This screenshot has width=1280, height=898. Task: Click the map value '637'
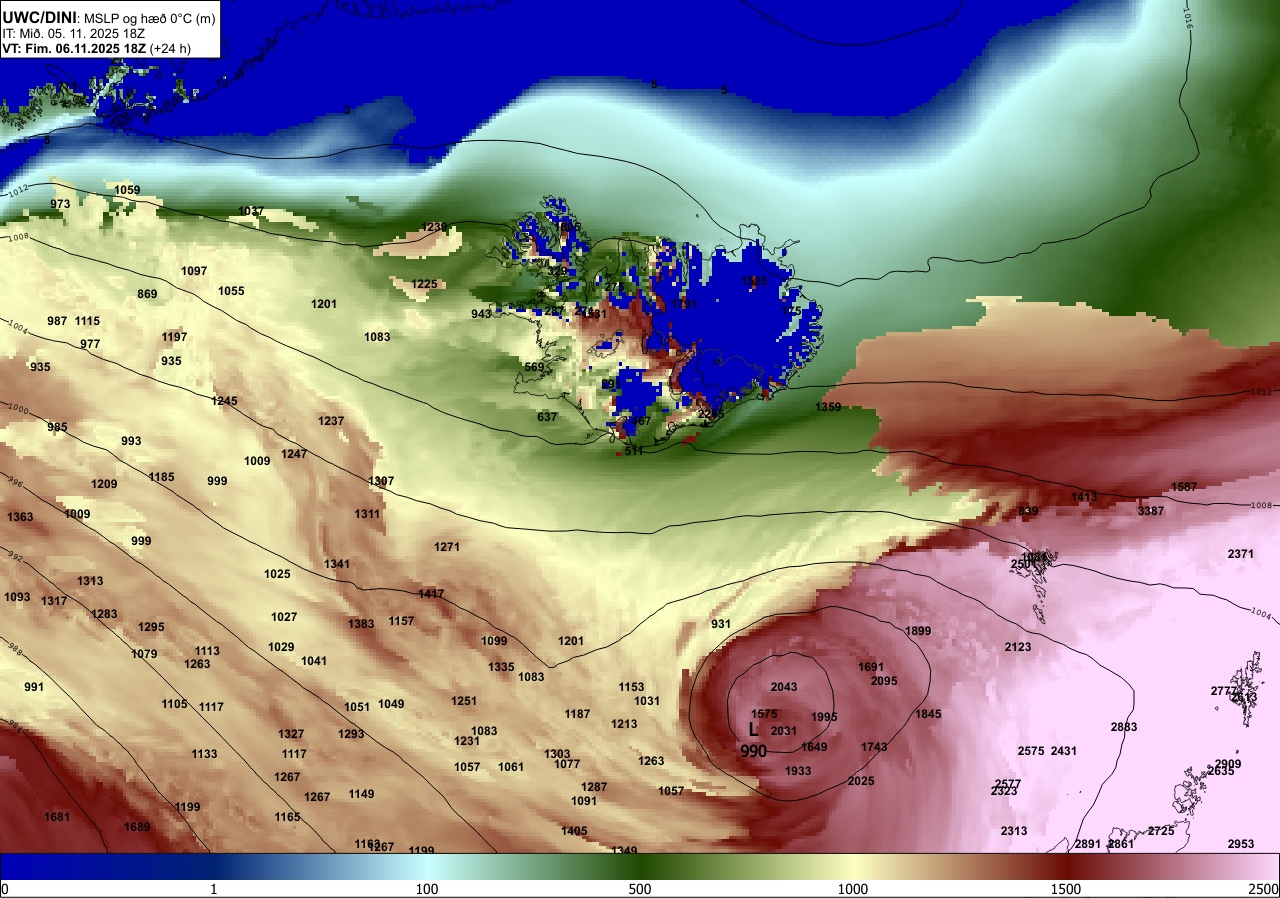tap(547, 417)
